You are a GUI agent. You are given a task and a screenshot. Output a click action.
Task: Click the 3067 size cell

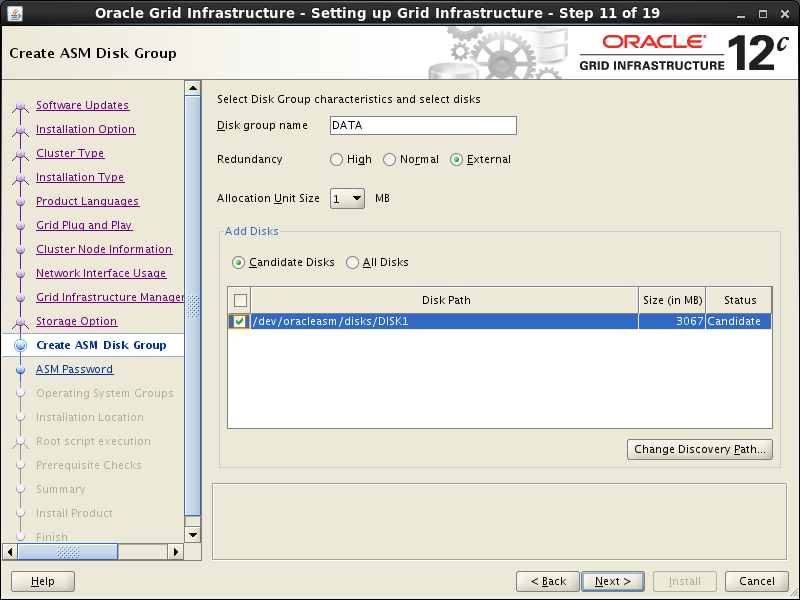pyautogui.click(x=672, y=321)
